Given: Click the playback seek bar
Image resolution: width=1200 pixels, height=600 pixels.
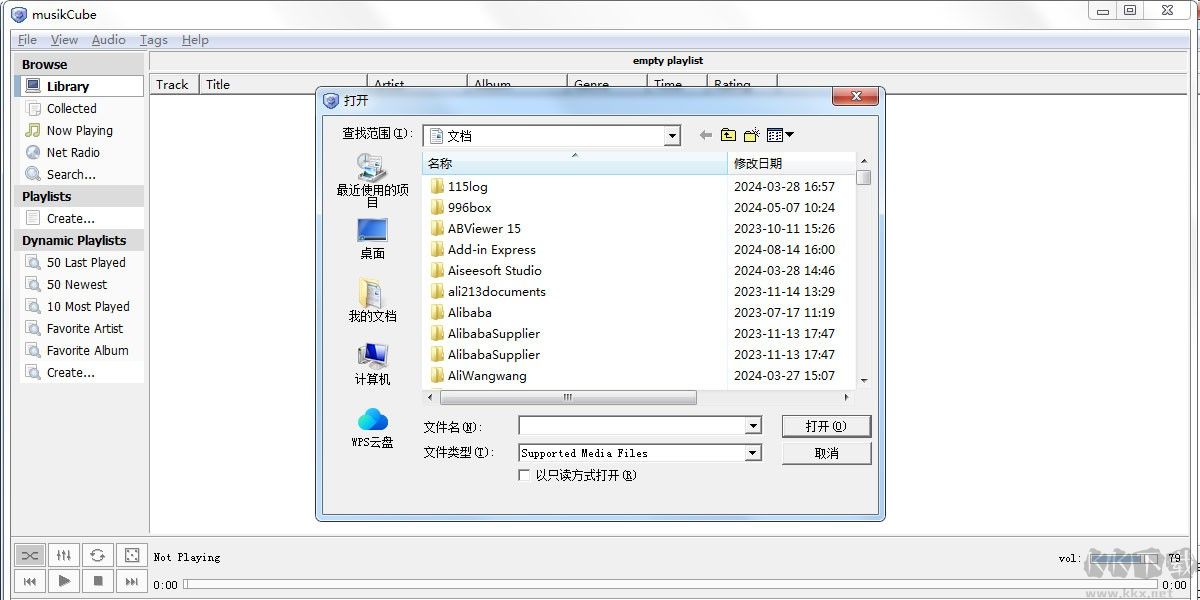Looking at the screenshot, I should [671, 584].
